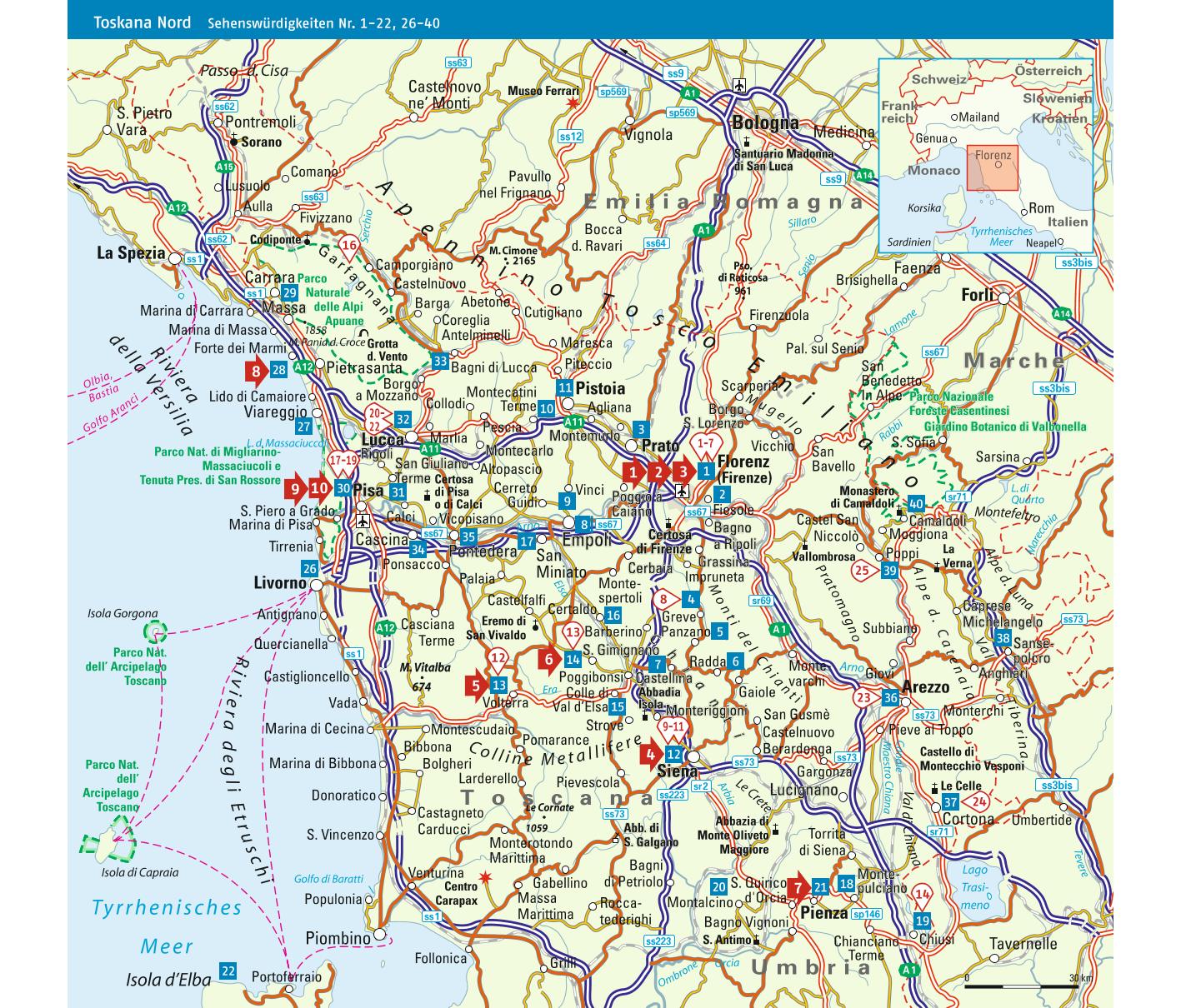Screen dimensions: 1181x1008
Task: Click the Sehenswürdigkeiten Nr. 1-22, 26-40 label
Action: pos(318,23)
